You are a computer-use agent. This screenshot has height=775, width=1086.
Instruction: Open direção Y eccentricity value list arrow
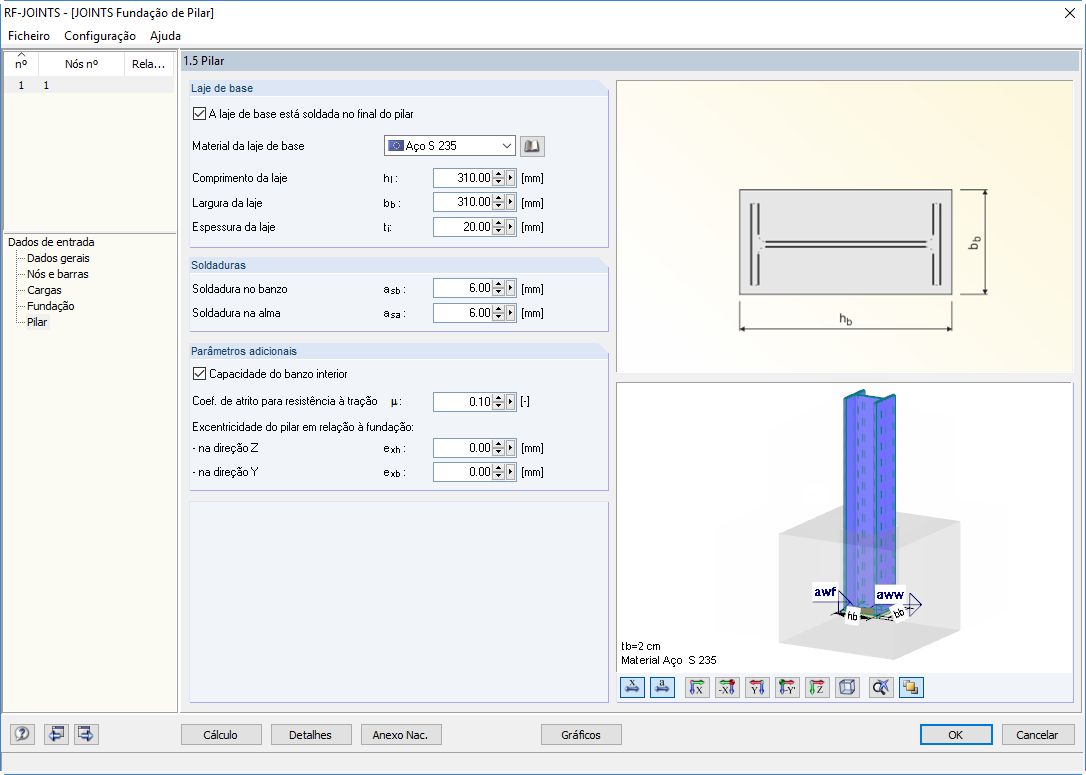(511, 472)
